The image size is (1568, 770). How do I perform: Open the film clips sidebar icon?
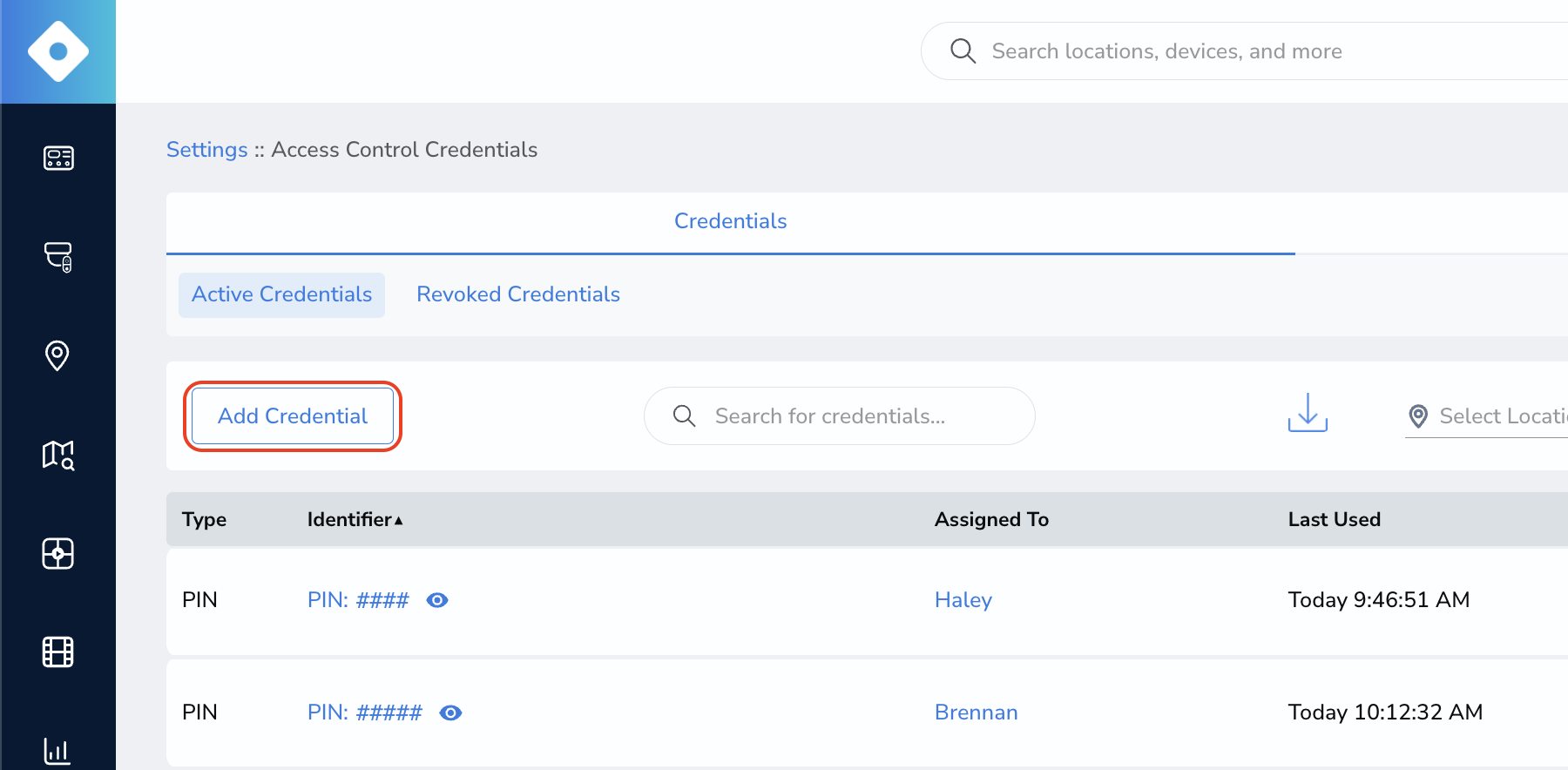tap(58, 652)
